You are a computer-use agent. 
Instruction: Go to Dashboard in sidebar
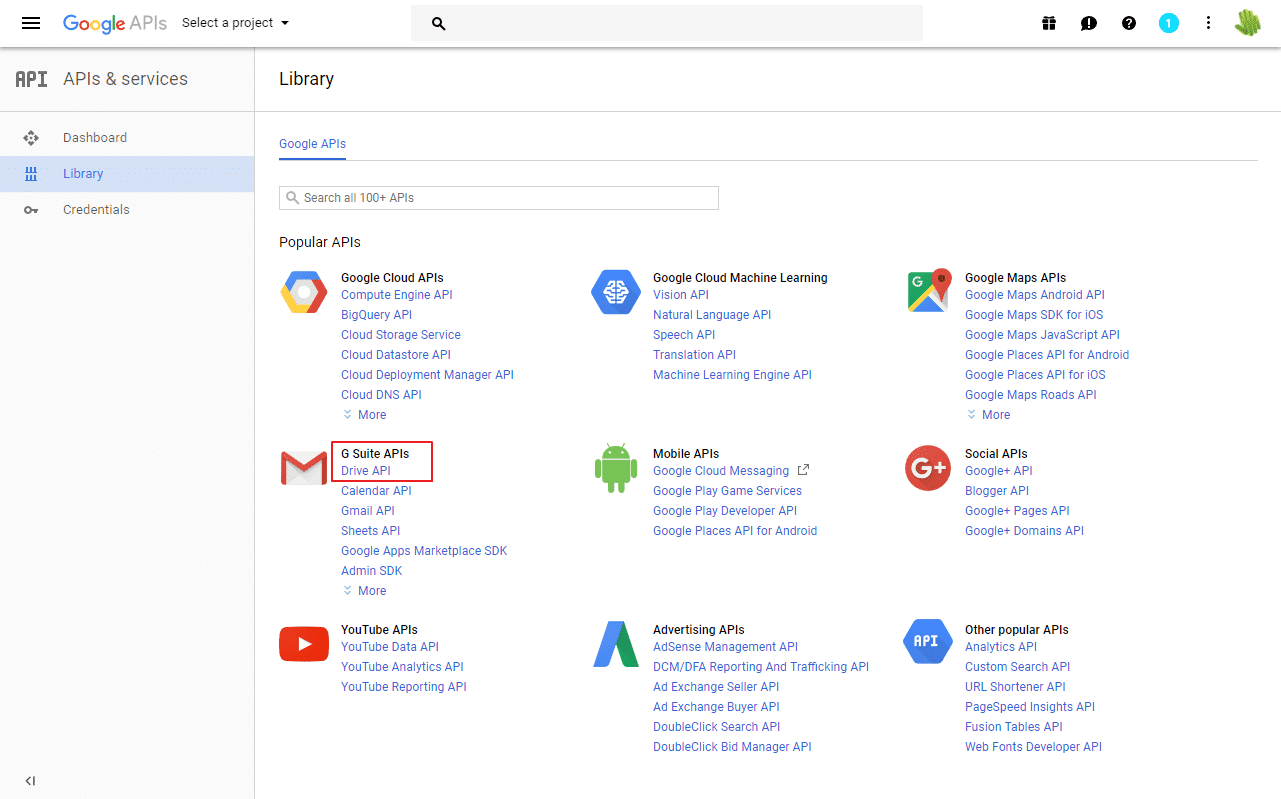coord(95,138)
